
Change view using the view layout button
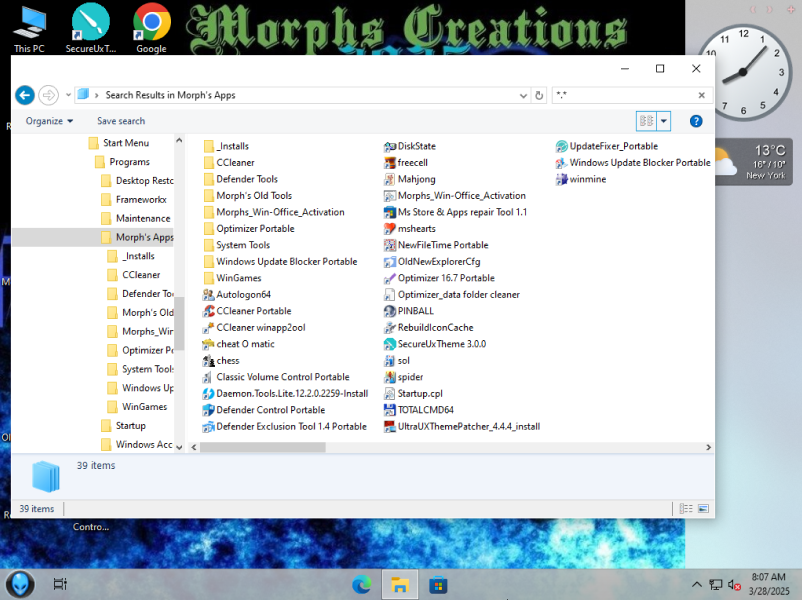point(647,121)
